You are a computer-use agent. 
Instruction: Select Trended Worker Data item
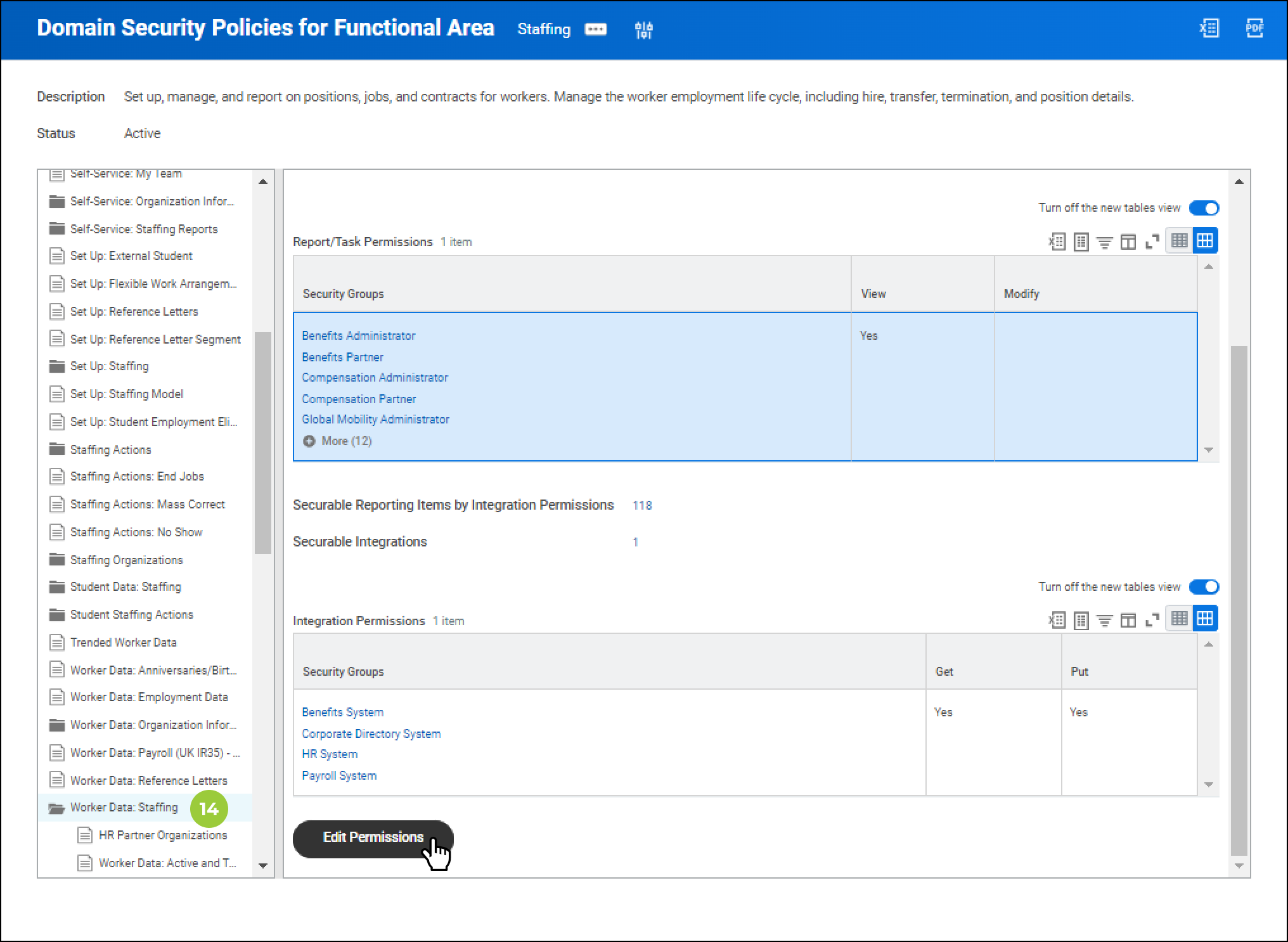tap(124, 642)
